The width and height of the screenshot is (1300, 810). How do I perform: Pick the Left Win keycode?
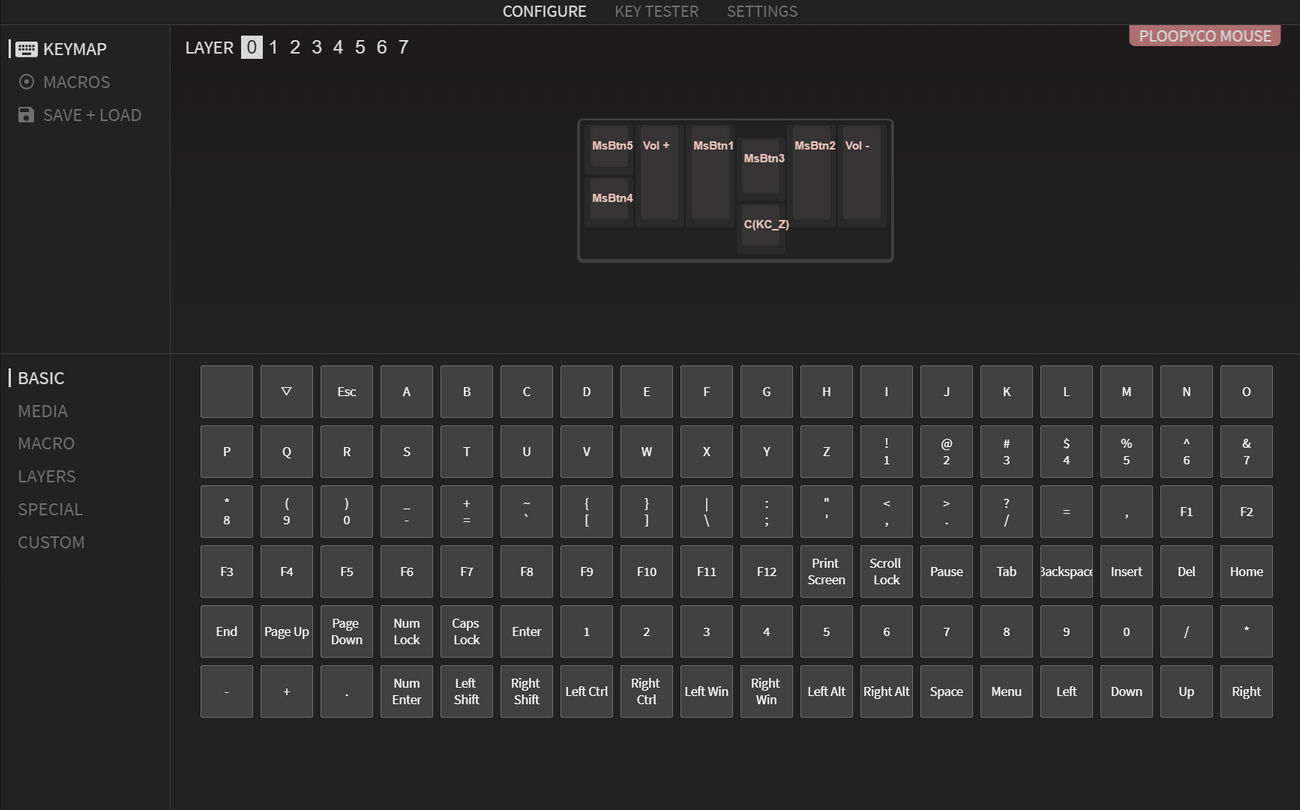706,691
